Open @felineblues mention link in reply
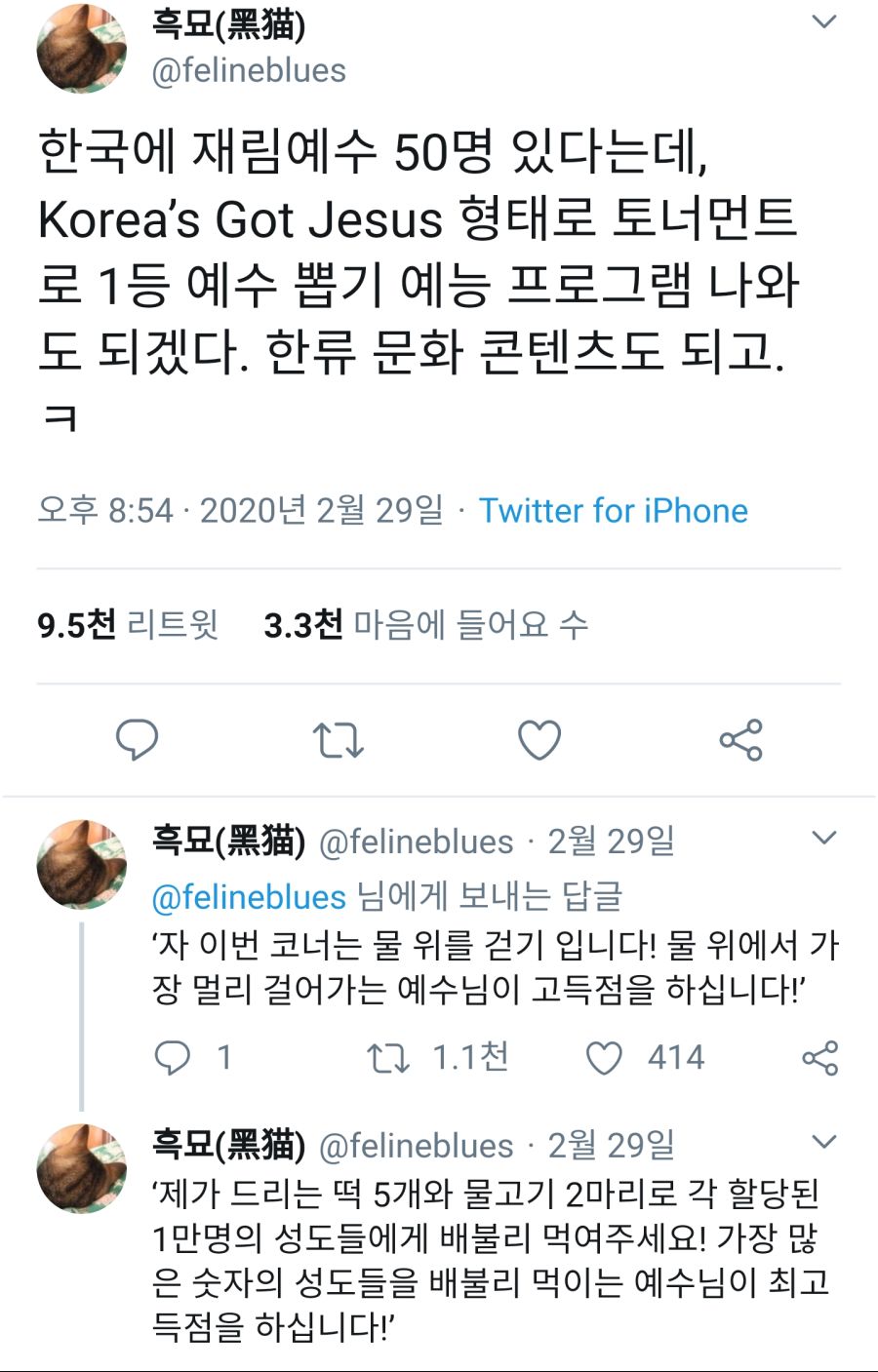The image size is (878, 1372). click(x=249, y=896)
